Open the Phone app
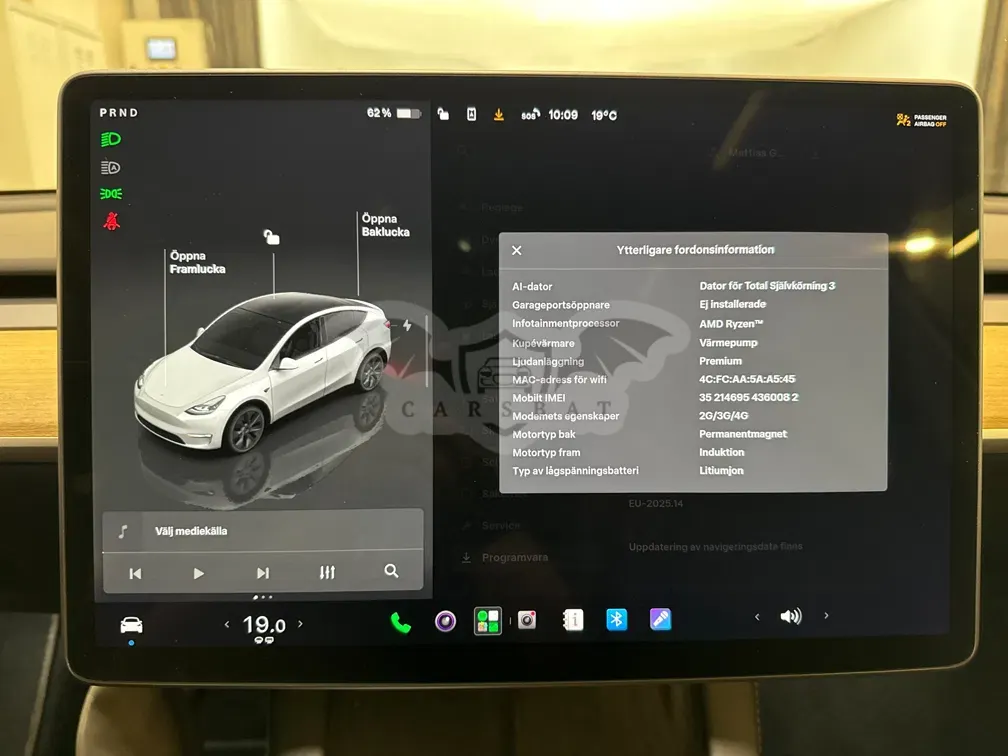 pyautogui.click(x=400, y=622)
